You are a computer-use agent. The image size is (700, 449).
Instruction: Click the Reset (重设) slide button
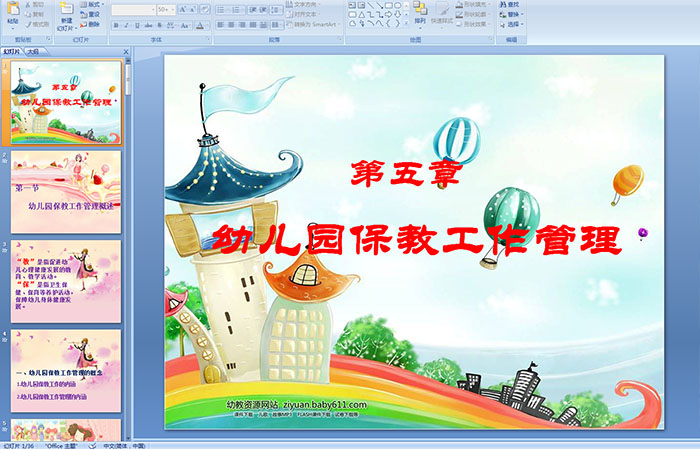click(90, 14)
